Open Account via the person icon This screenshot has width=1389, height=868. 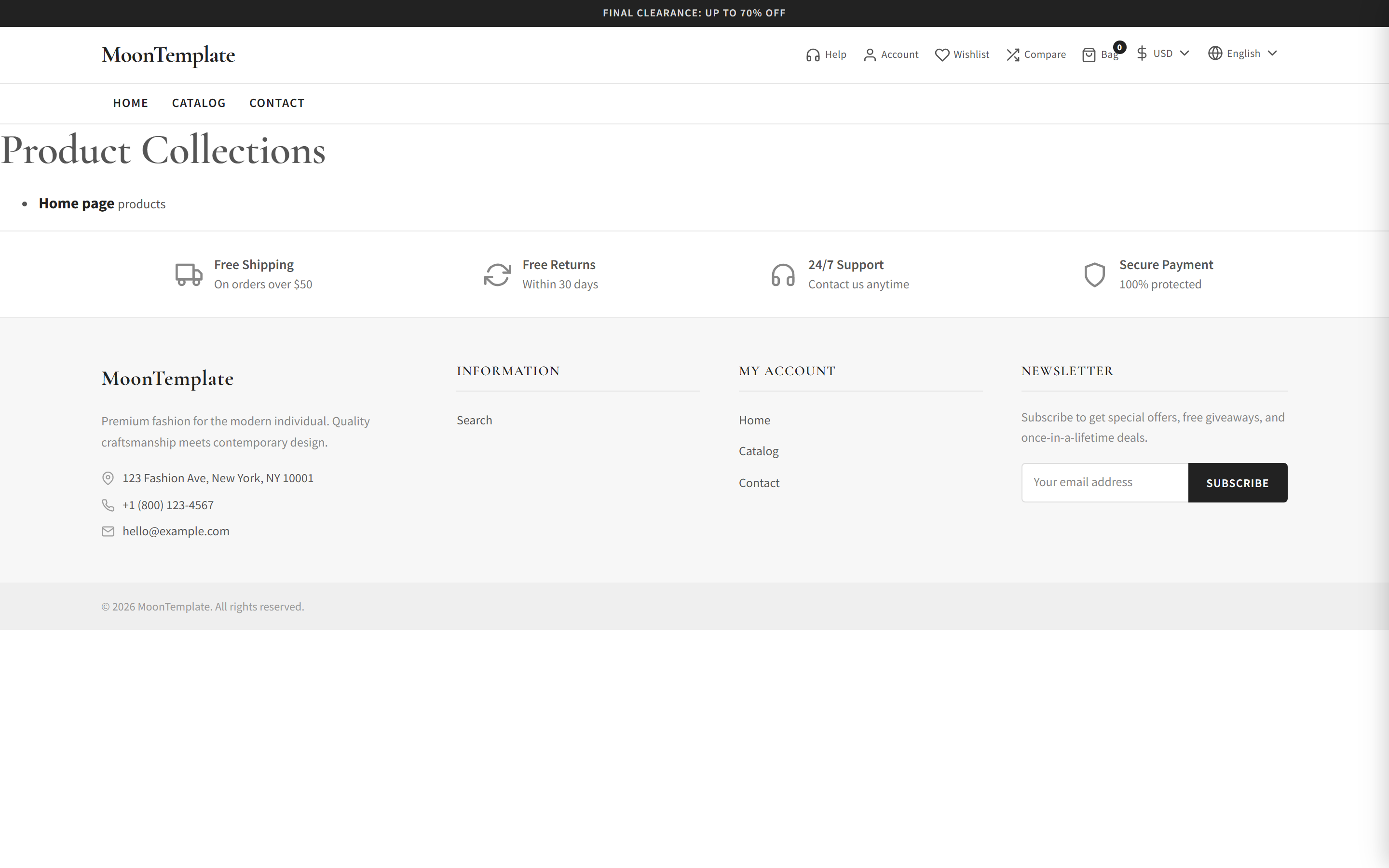click(x=870, y=55)
